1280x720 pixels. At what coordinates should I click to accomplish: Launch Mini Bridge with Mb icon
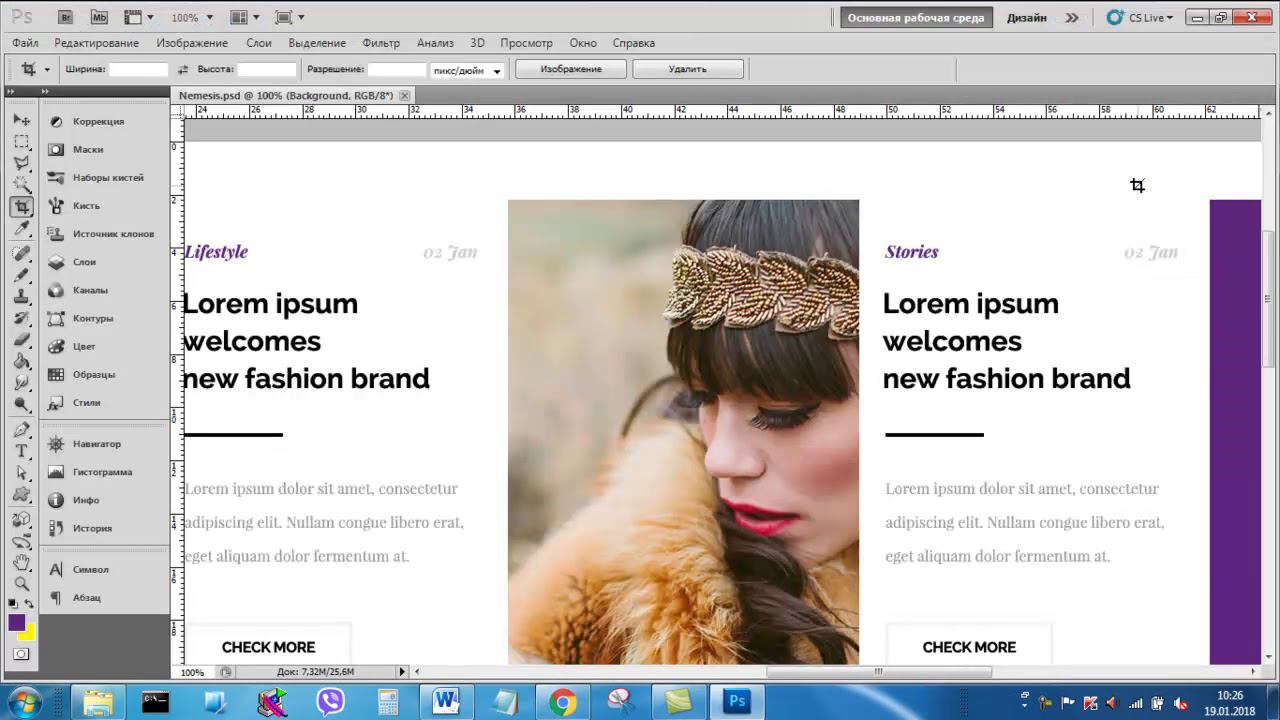99,17
